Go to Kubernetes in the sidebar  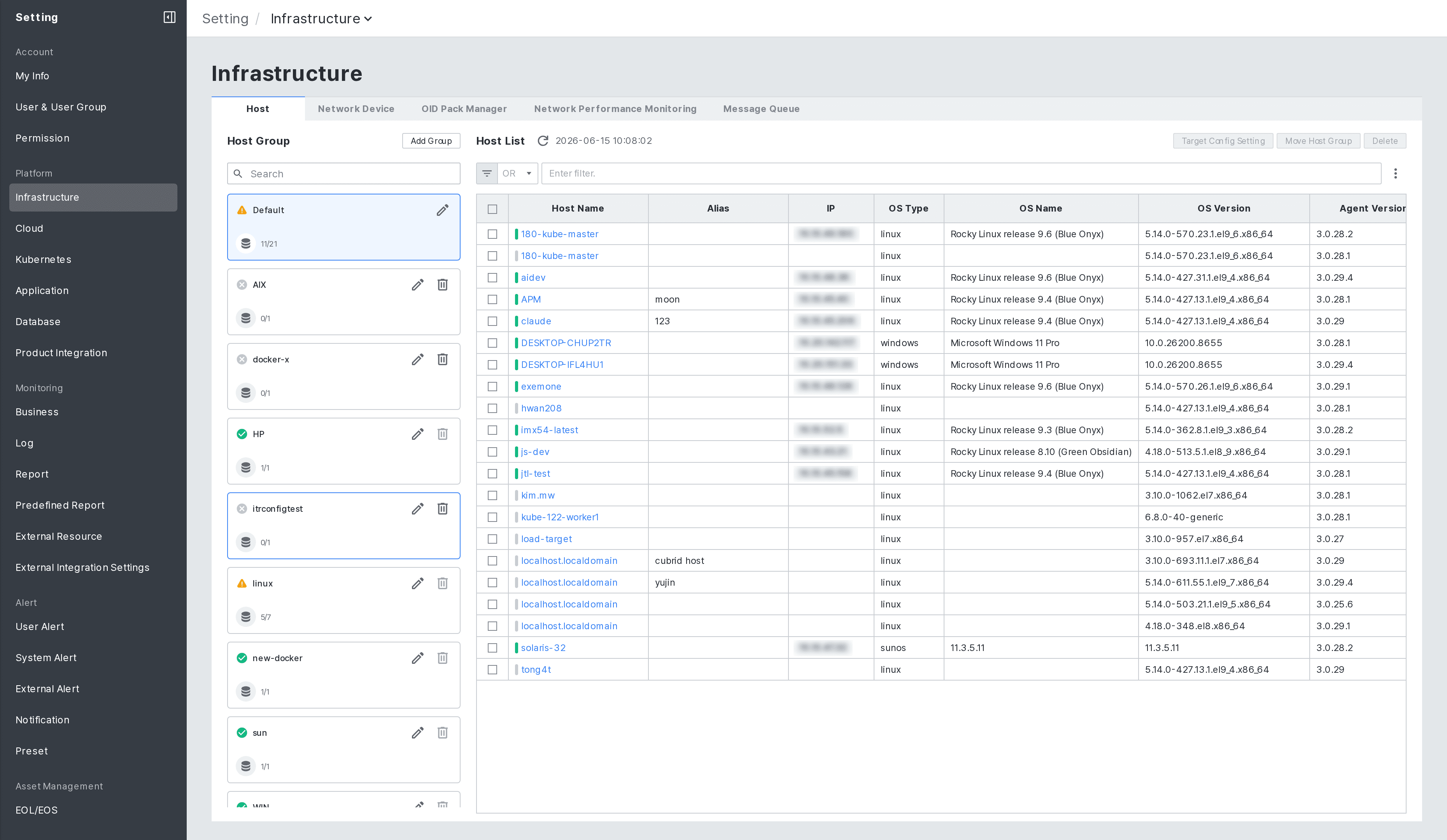(43, 259)
